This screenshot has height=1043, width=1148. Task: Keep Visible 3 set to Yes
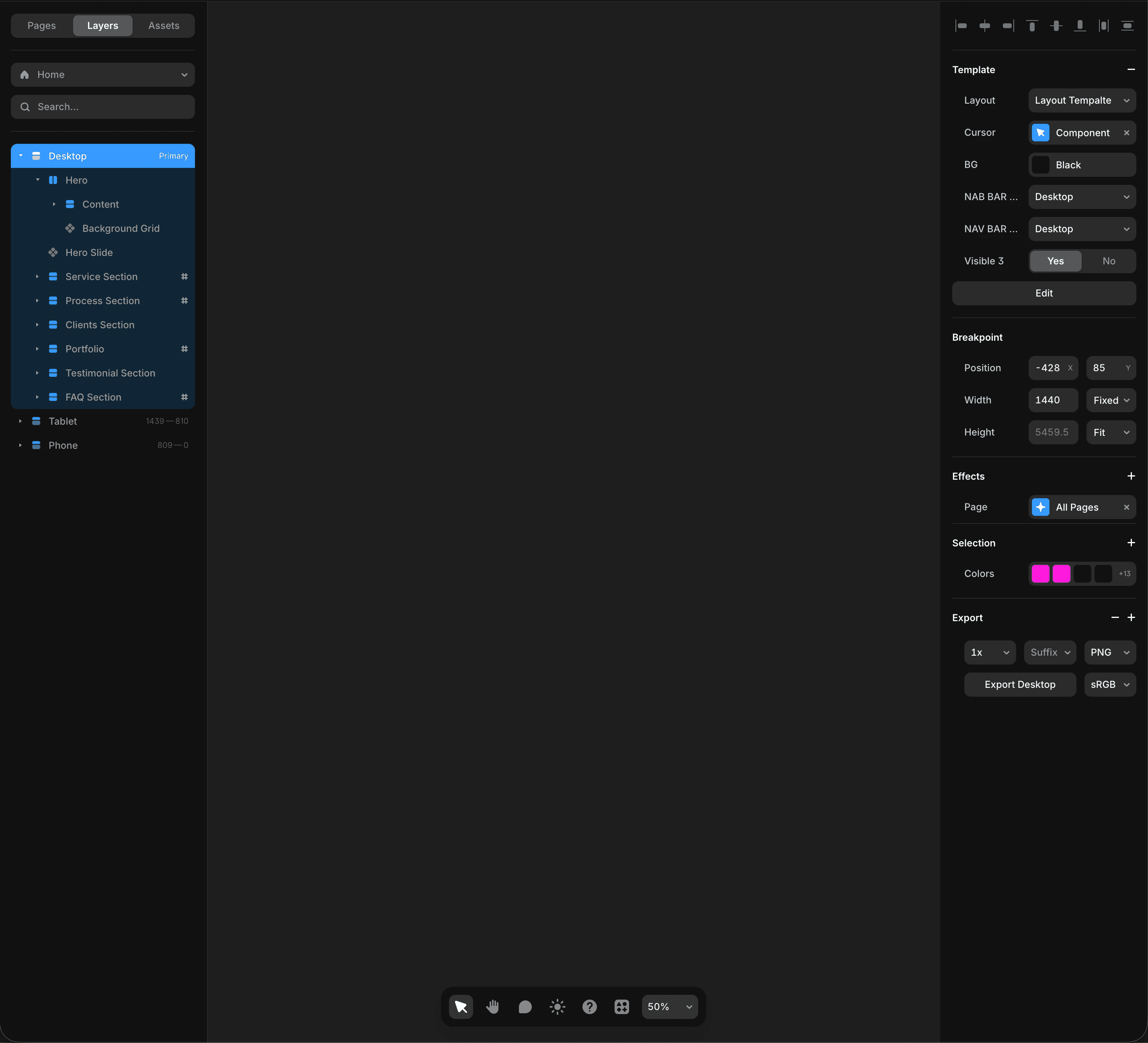point(1055,261)
